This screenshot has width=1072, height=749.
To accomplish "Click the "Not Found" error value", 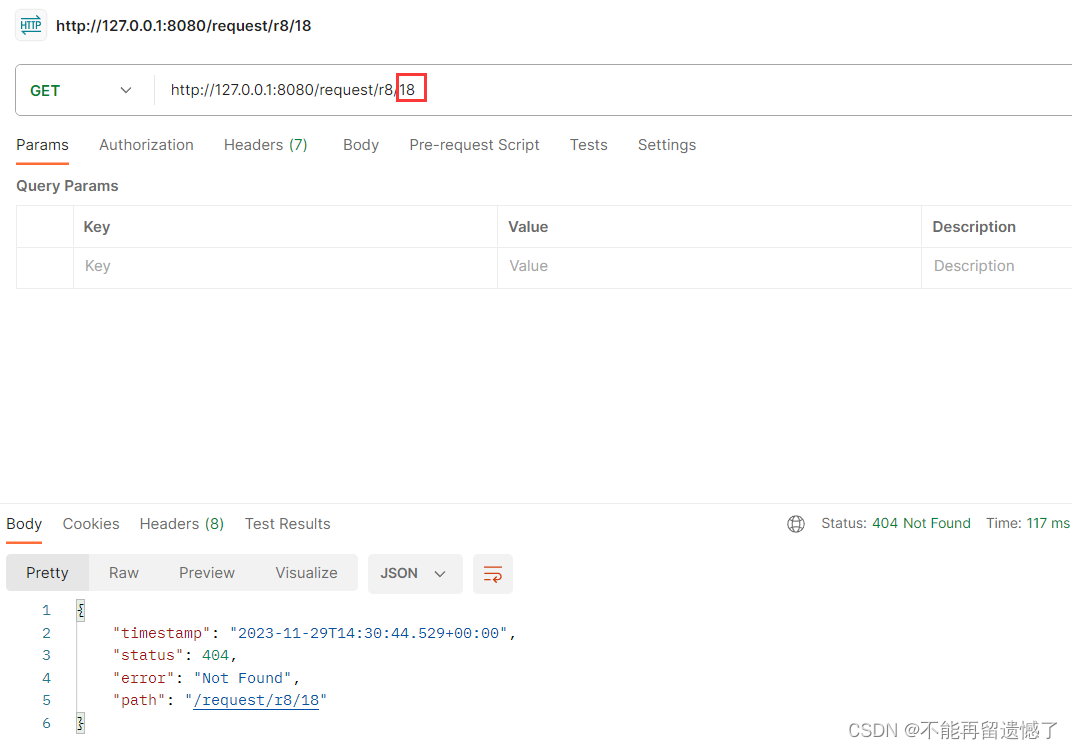I will (243, 679).
